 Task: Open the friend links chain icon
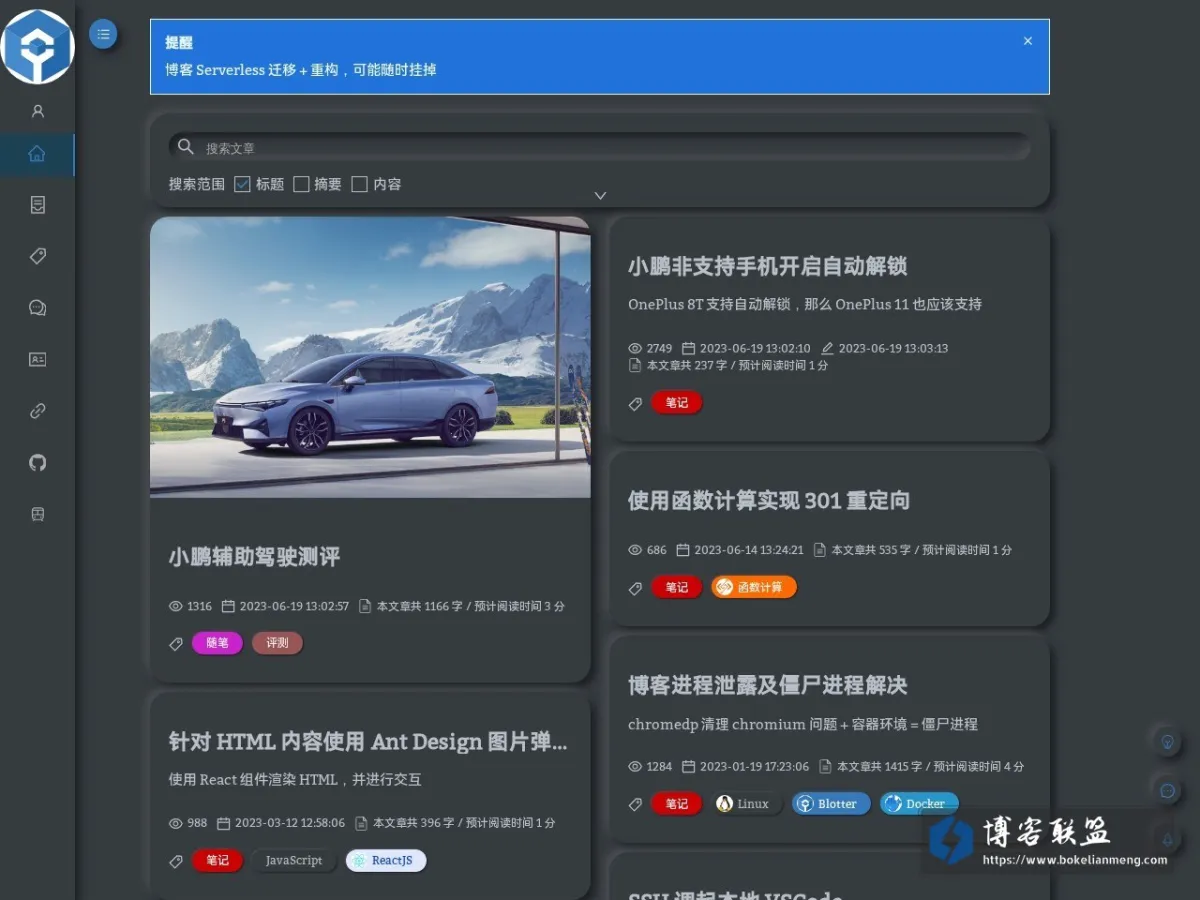37,411
